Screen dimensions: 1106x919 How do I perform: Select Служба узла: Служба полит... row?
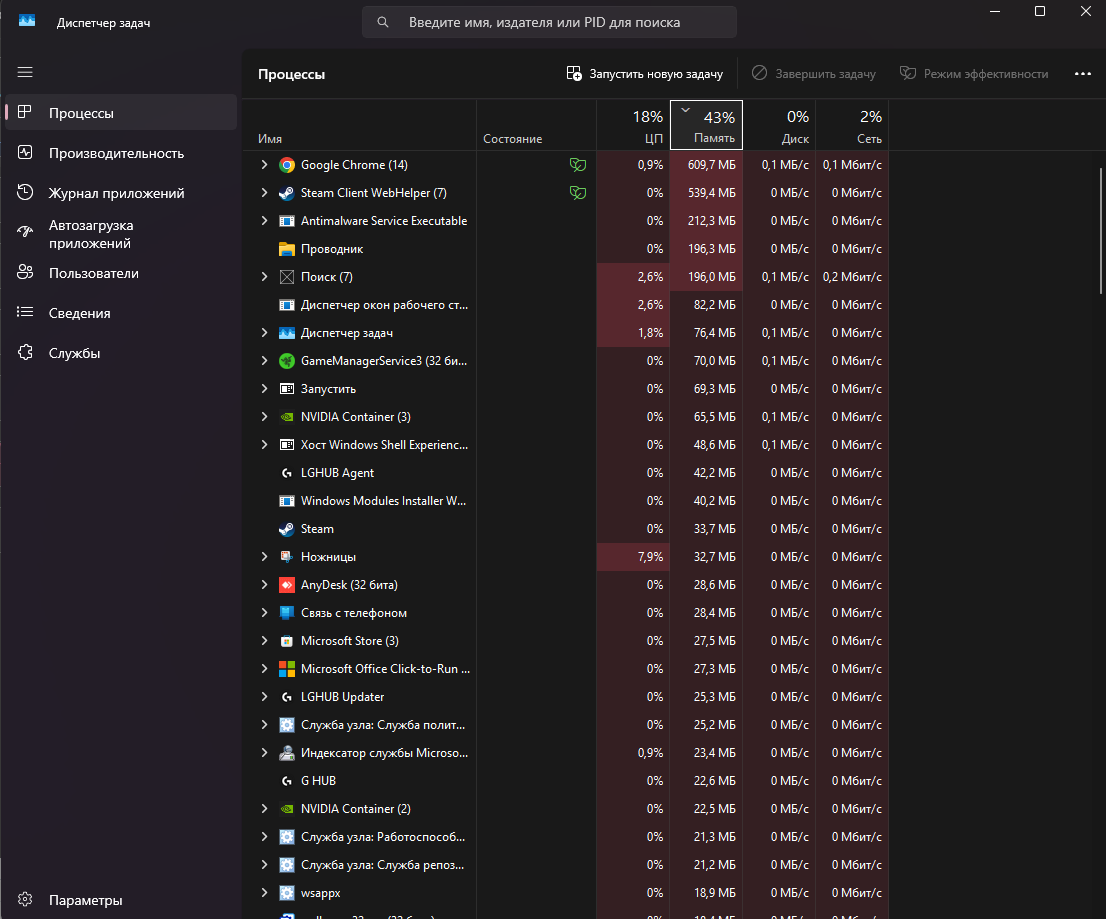tap(566, 725)
